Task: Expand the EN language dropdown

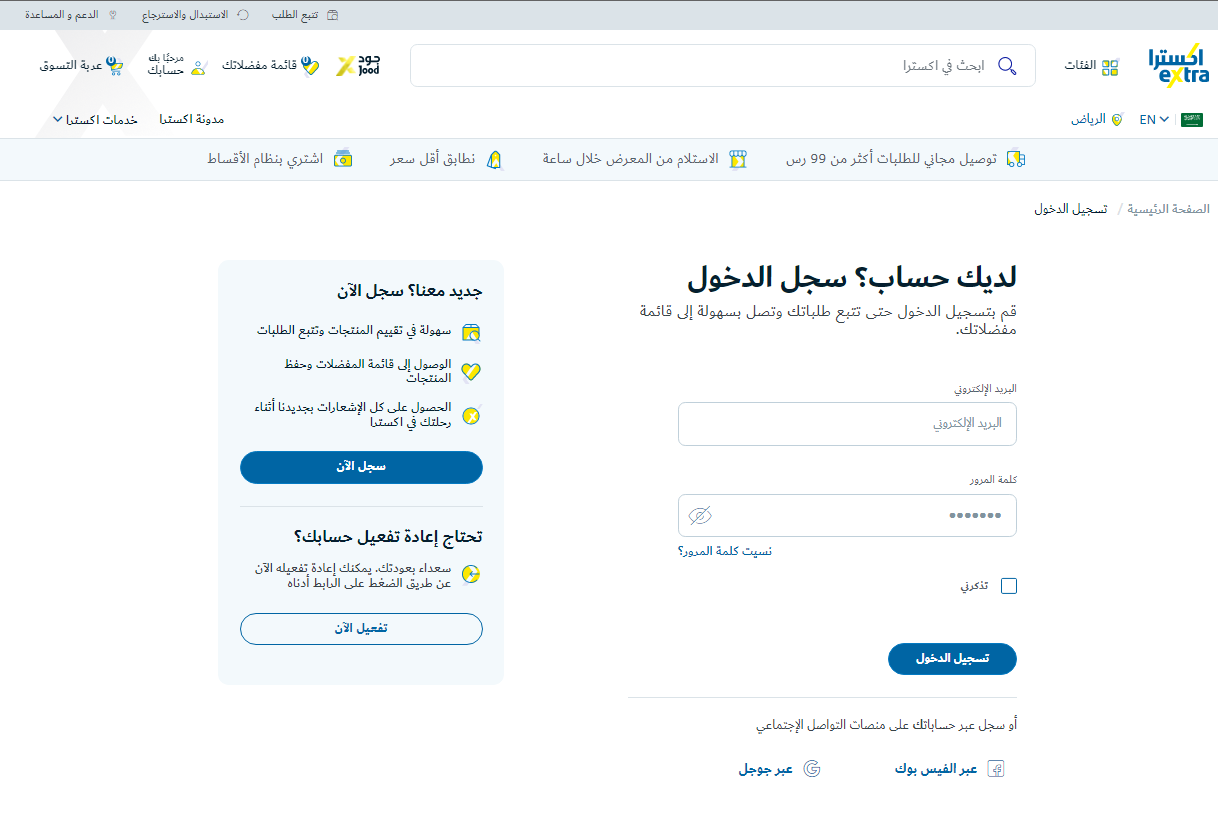Action: pos(1154,119)
